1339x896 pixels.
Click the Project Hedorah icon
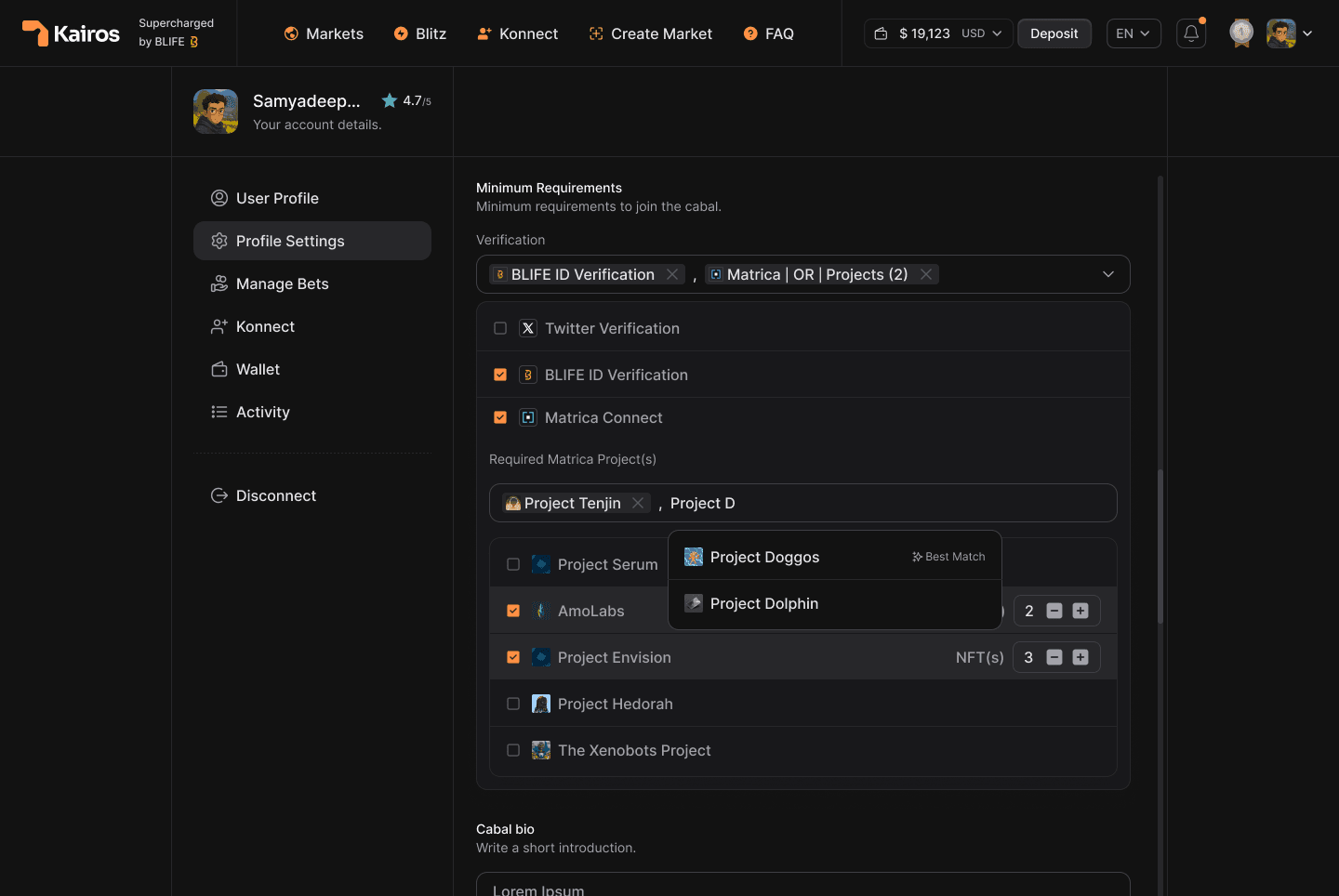pyautogui.click(x=541, y=704)
